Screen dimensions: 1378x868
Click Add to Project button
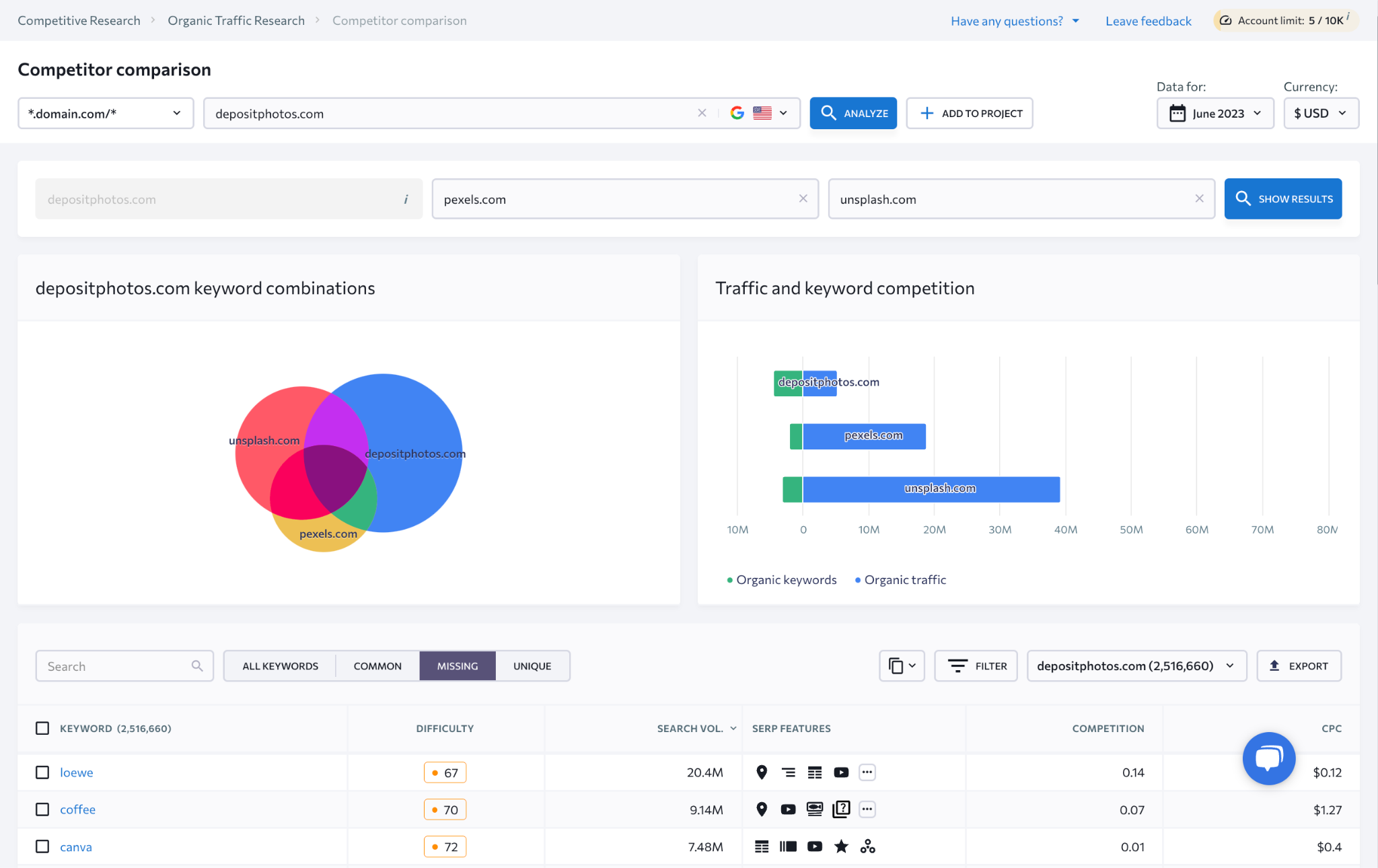[970, 113]
